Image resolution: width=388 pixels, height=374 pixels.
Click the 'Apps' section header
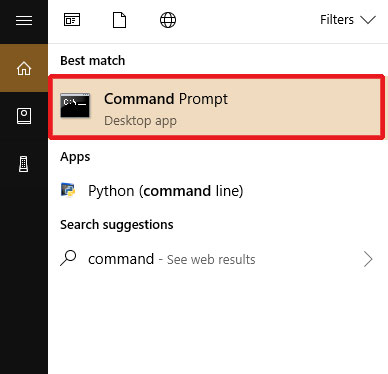tap(75, 157)
